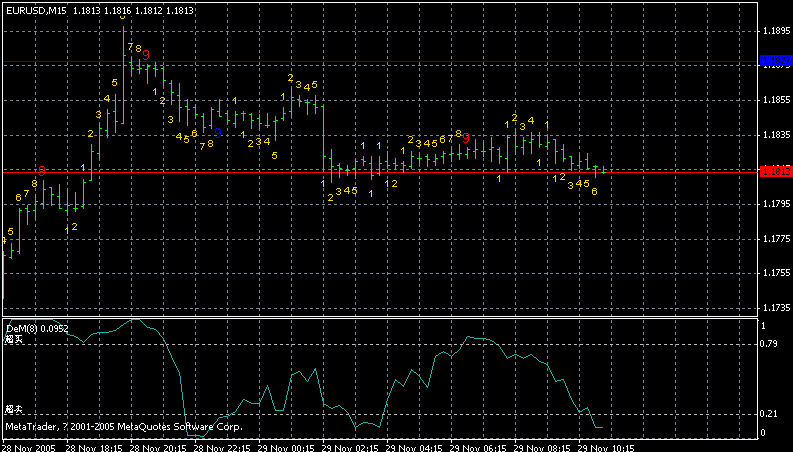Viewport: 793px width, 452px height.
Task: Click the 29 Nov 10:15 time label
Action: coord(607,447)
